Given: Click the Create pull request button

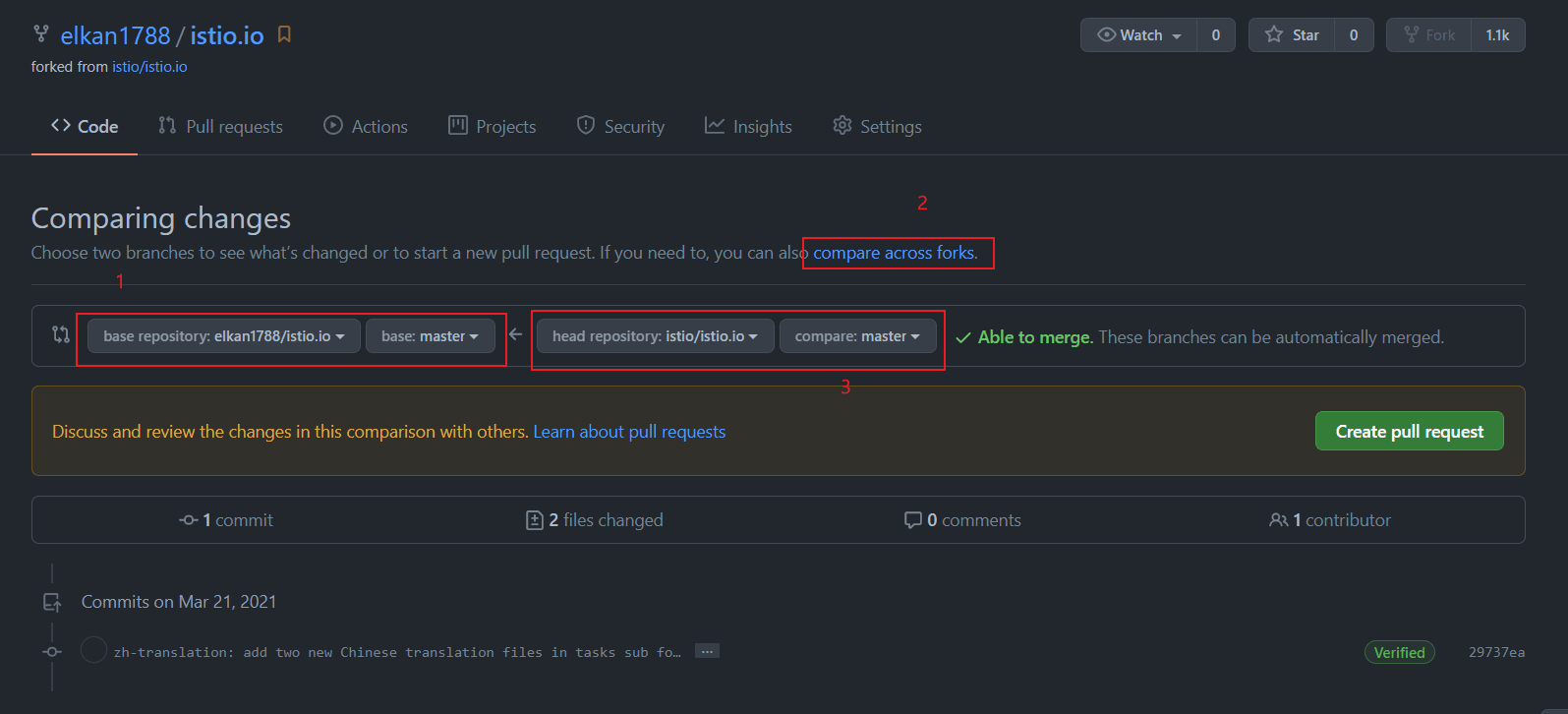Looking at the screenshot, I should coord(1409,431).
